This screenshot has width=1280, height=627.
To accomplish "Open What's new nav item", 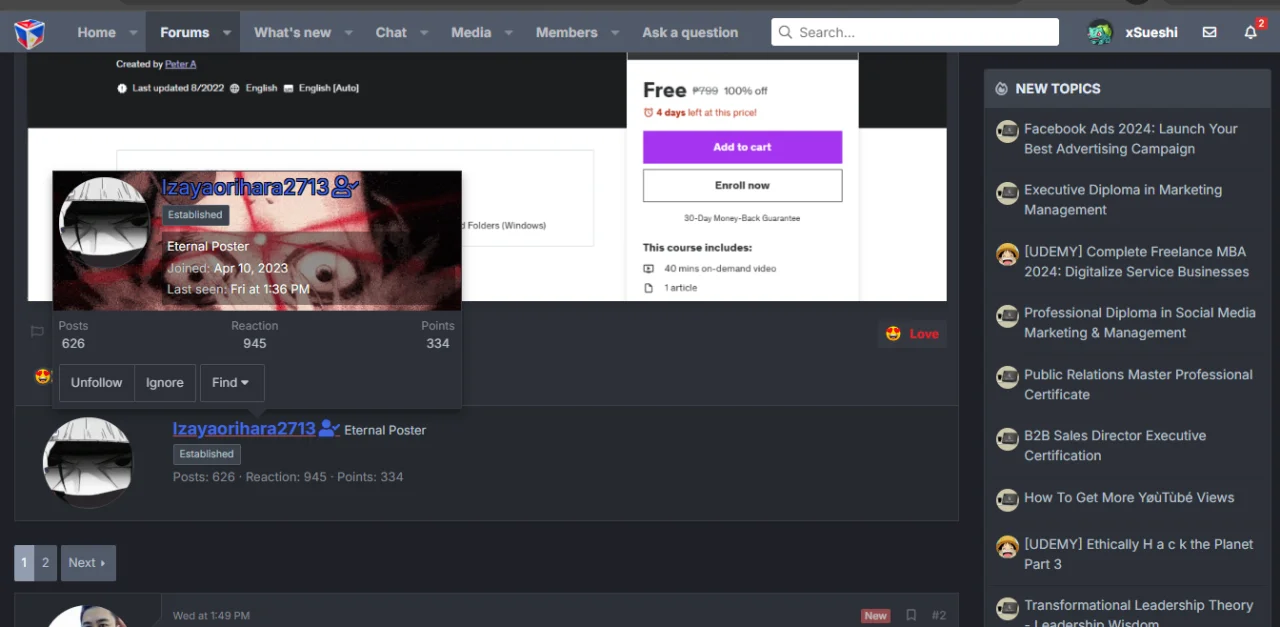I will click(x=292, y=32).
